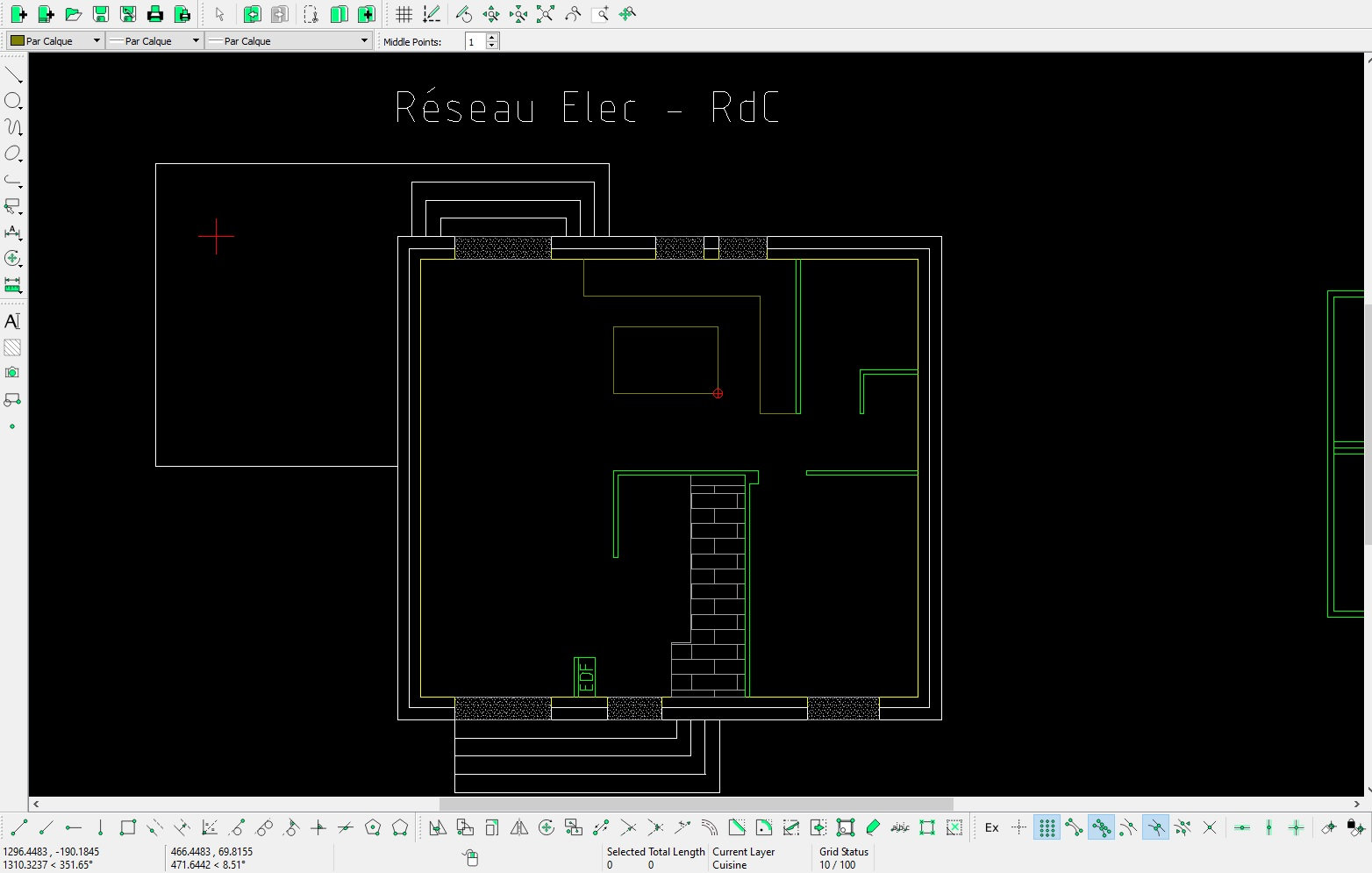The height and width of the screenshot is (873, 1372).
Task: Click the olive color swatch in pen selector
Action: tap(17, 40)
